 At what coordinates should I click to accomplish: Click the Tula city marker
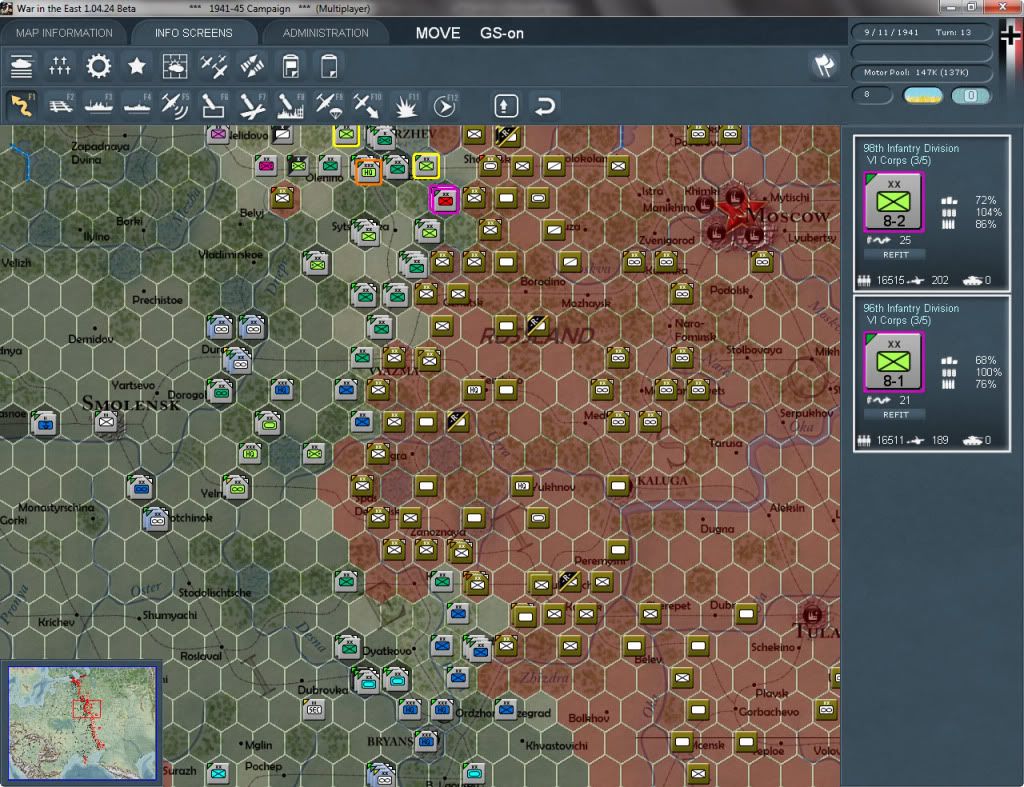pos(812,615)
